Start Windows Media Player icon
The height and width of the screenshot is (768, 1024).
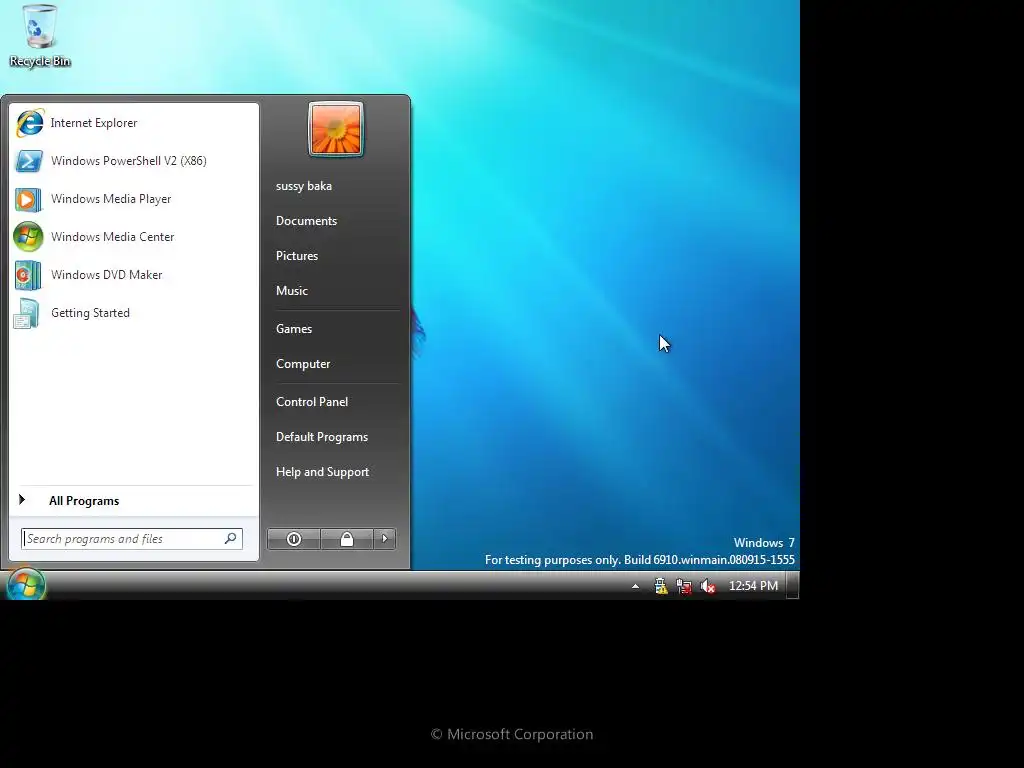click(x=28, y=199)
